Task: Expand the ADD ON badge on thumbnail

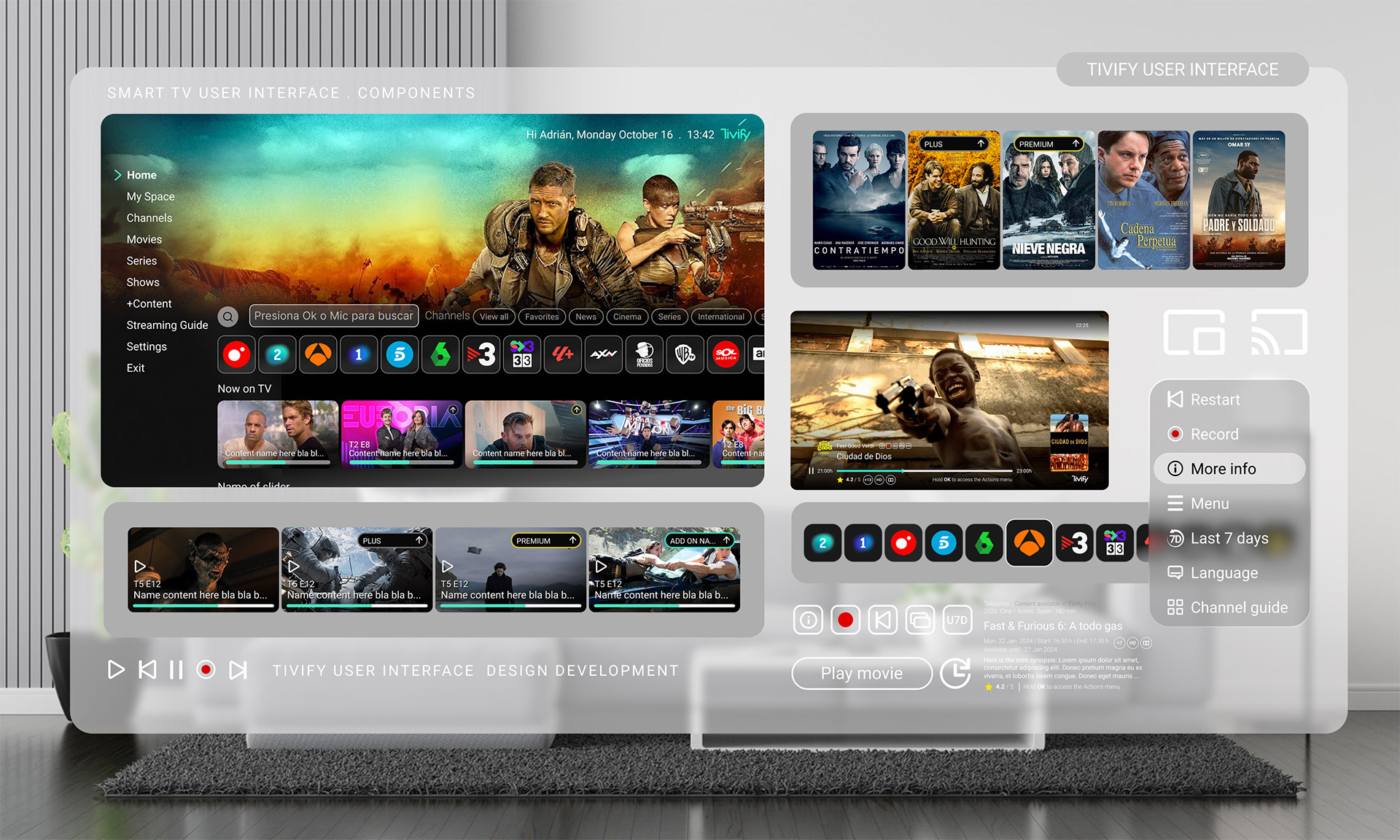Action: [699, 540]
